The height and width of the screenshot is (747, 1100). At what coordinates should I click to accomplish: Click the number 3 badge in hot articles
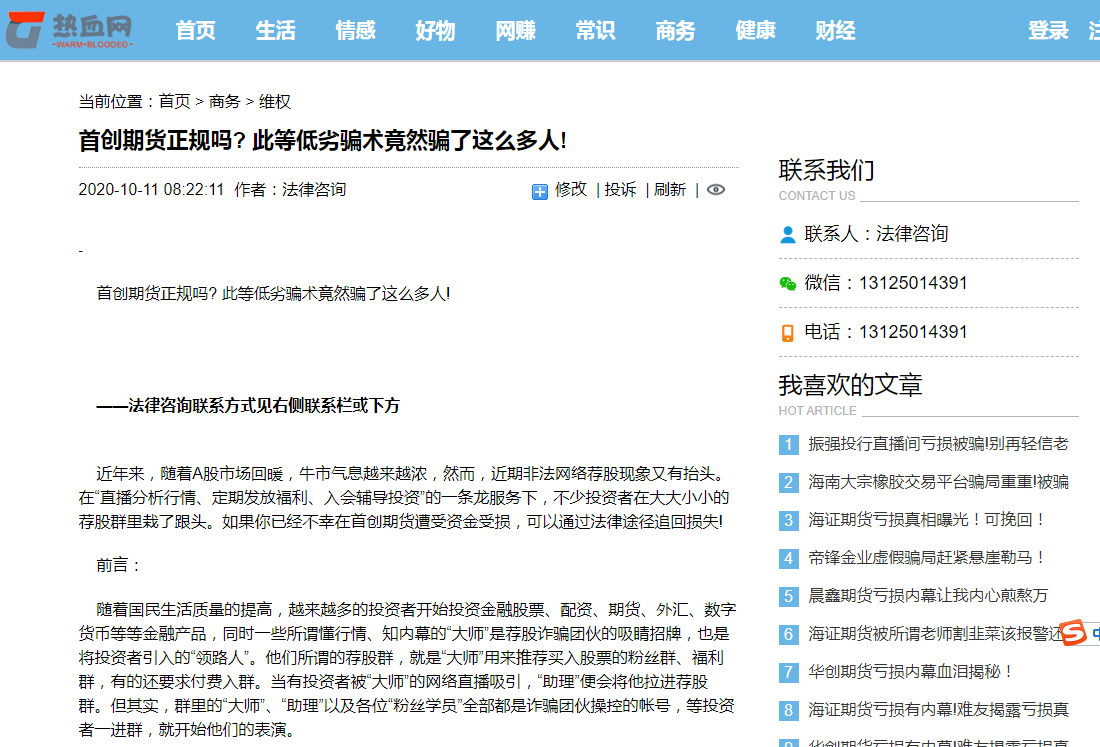789,520
